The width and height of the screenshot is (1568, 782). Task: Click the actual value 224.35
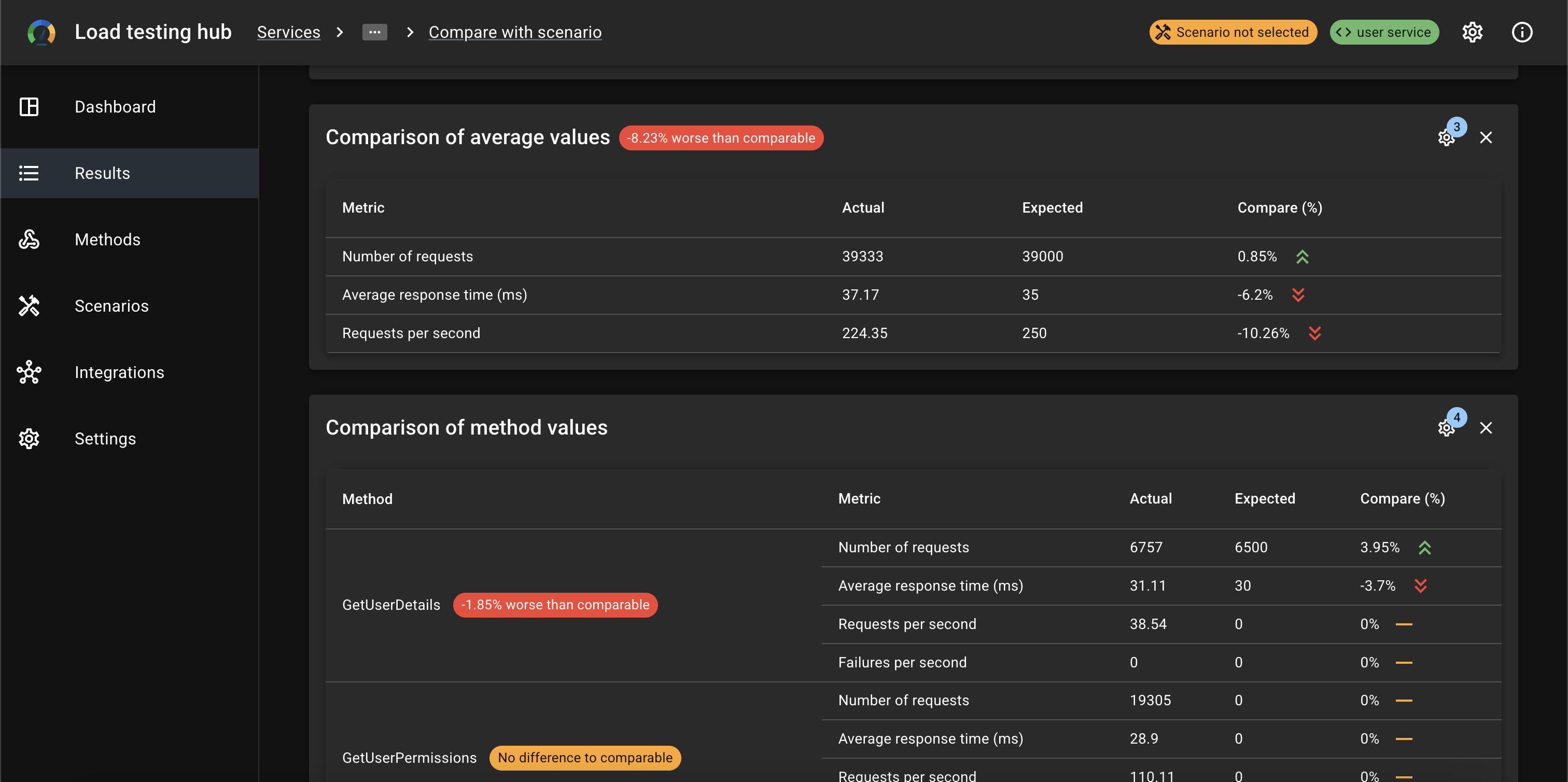[864, 333]
